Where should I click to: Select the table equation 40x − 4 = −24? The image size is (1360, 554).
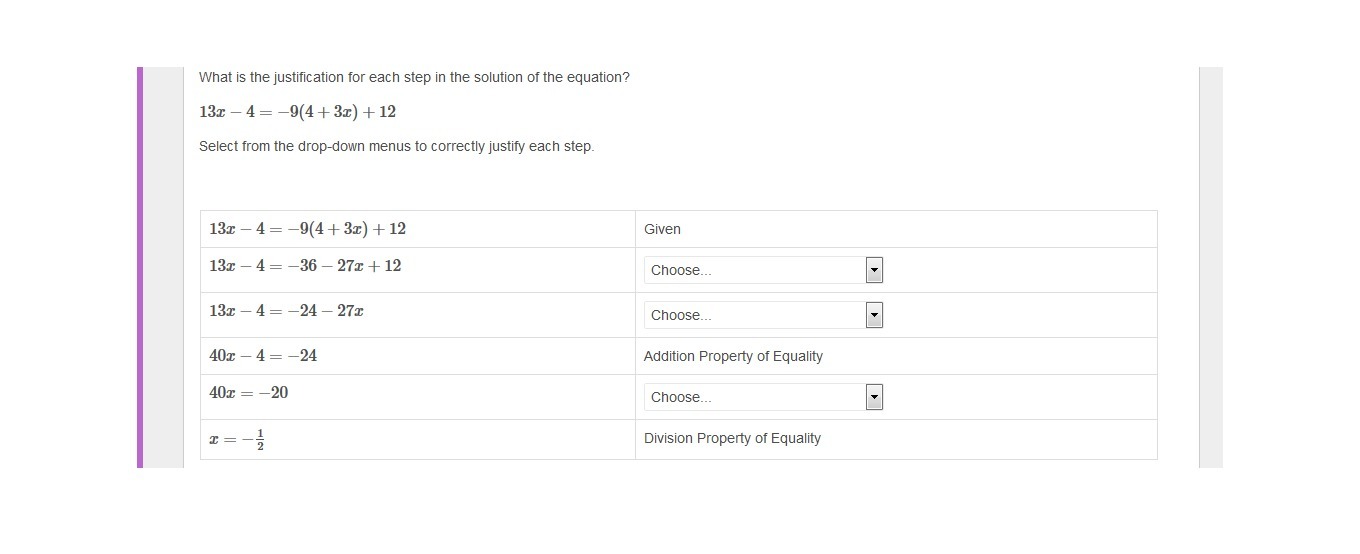coord(263,356)
